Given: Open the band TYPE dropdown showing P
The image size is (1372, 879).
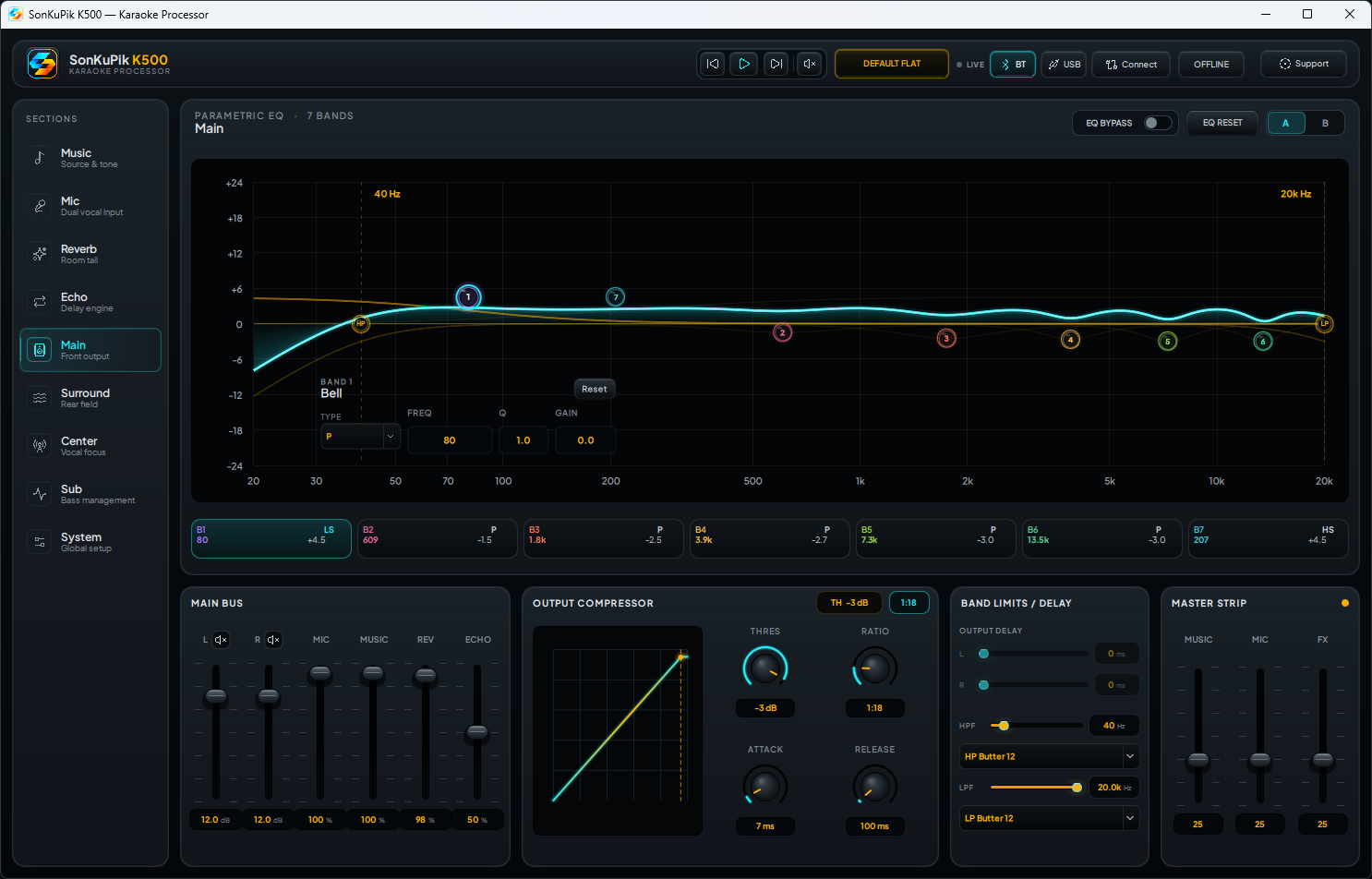Looking at the screenshot, I should pyautogui.click(x=360, y=437).
